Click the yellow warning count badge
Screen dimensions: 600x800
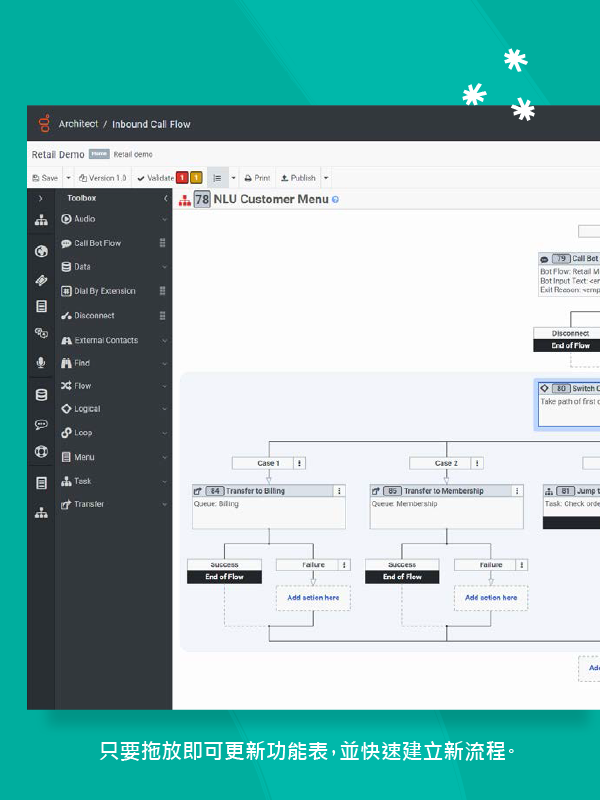196,178
